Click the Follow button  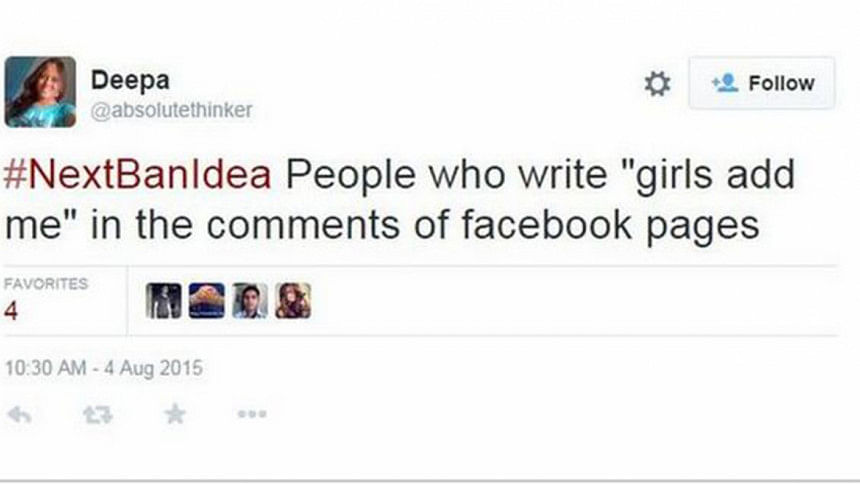click(x=763, y=84)
